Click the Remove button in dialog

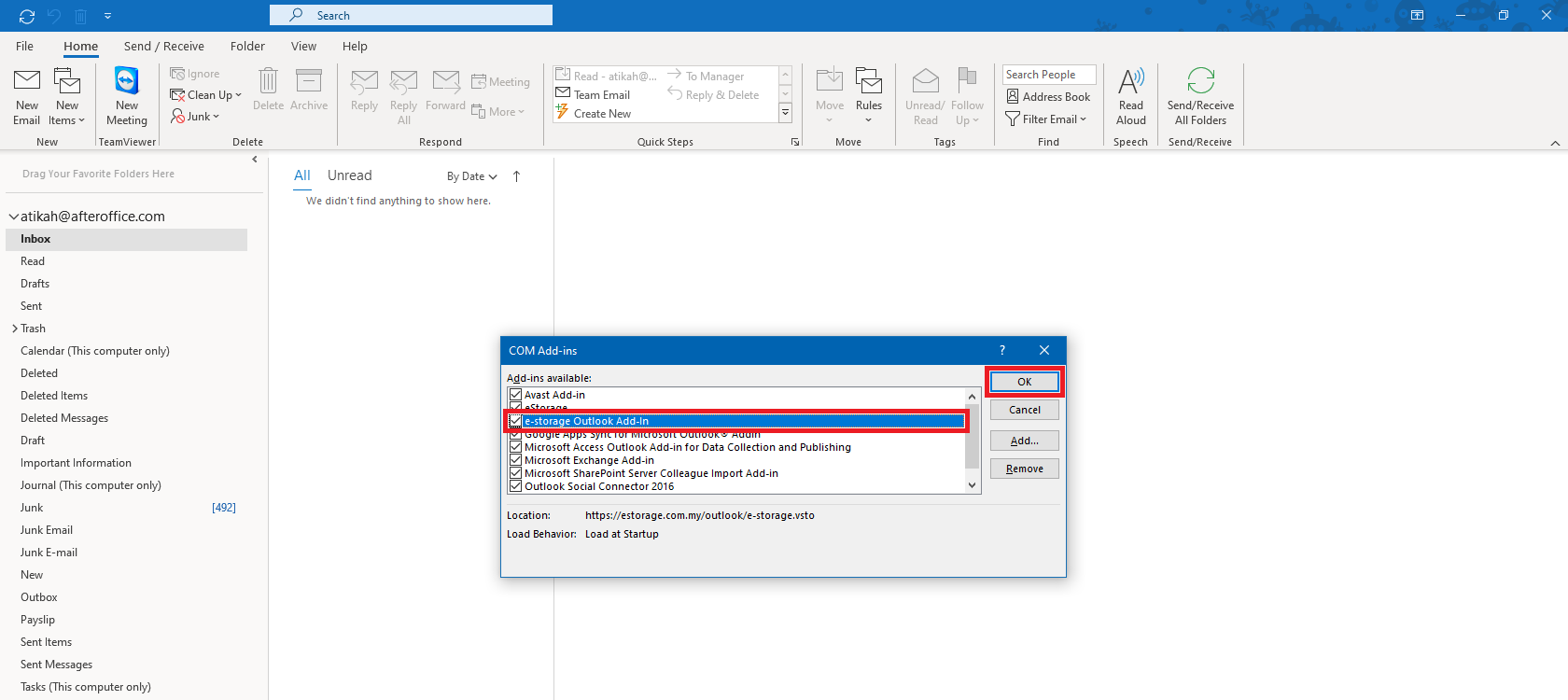click(x=1024, y=469)
